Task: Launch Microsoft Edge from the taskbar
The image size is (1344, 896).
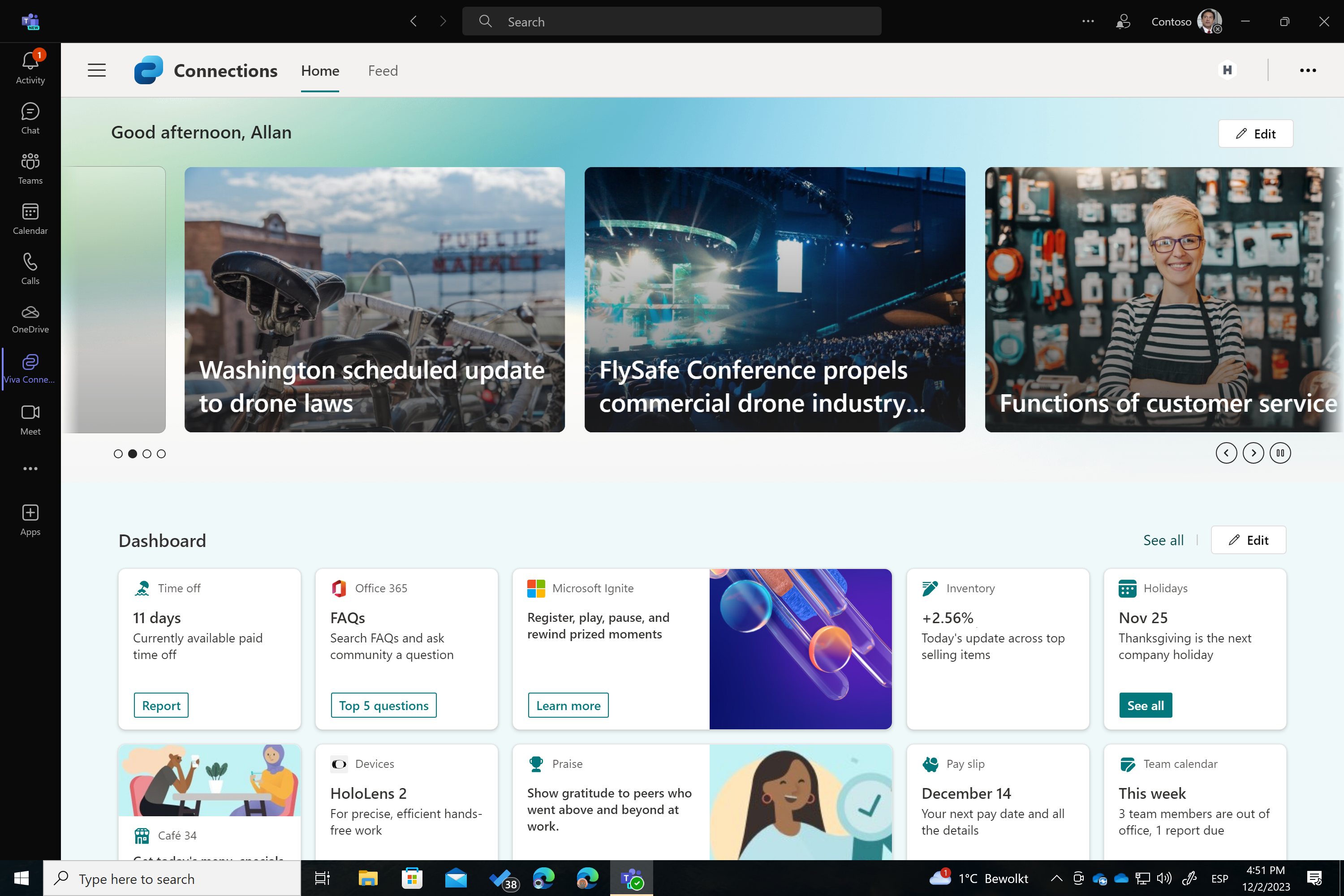Action: pos(543,878)
